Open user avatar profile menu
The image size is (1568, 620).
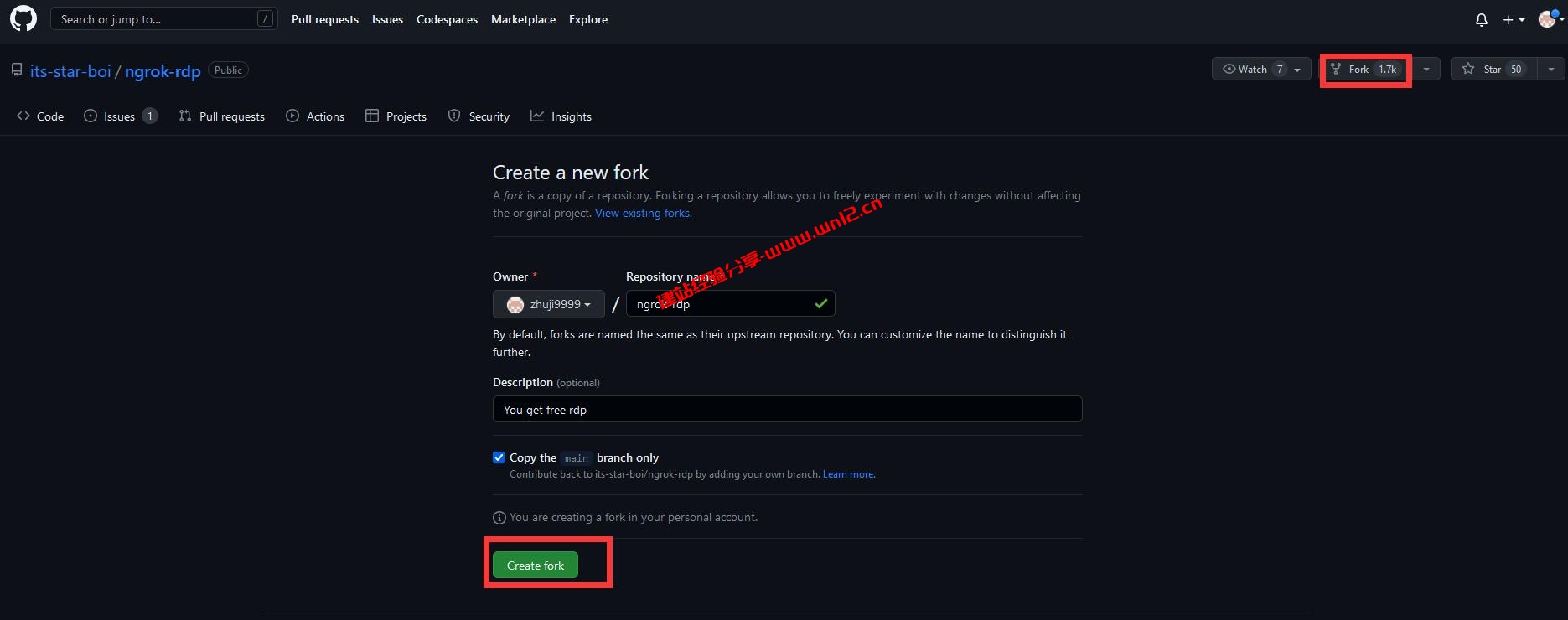[x=1548, y=19]
